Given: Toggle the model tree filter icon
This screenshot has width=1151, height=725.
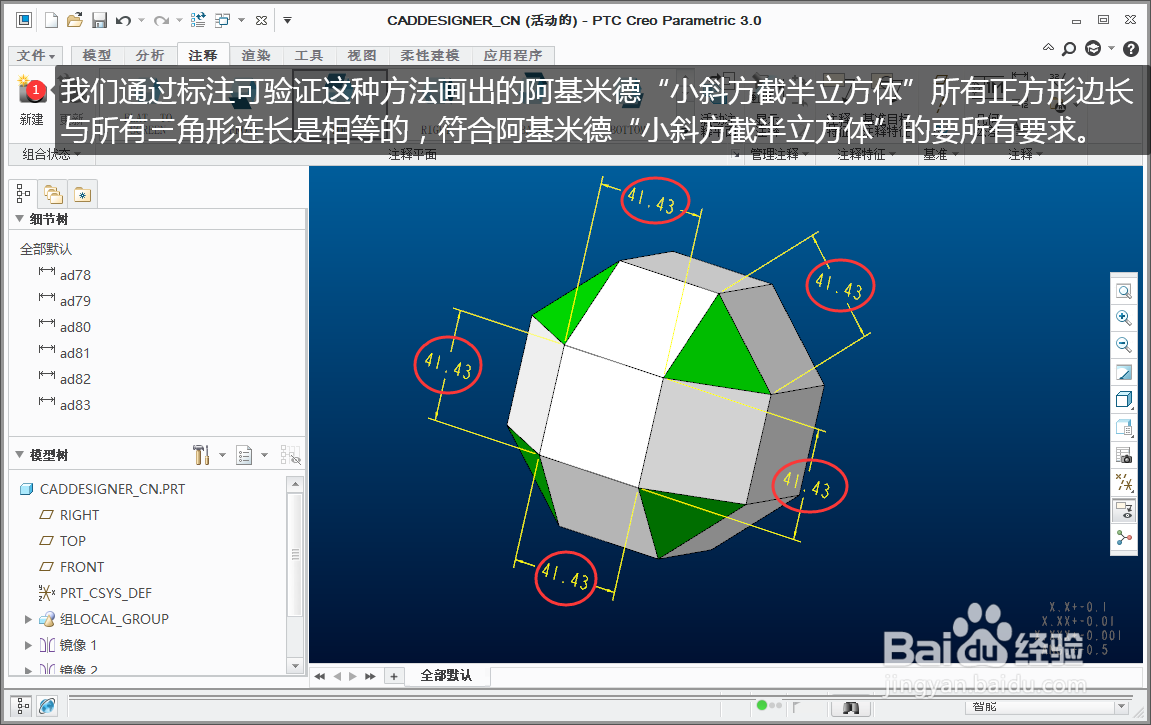Looking at the screenshot, I should pyautogui.click(x=291, y=455).
